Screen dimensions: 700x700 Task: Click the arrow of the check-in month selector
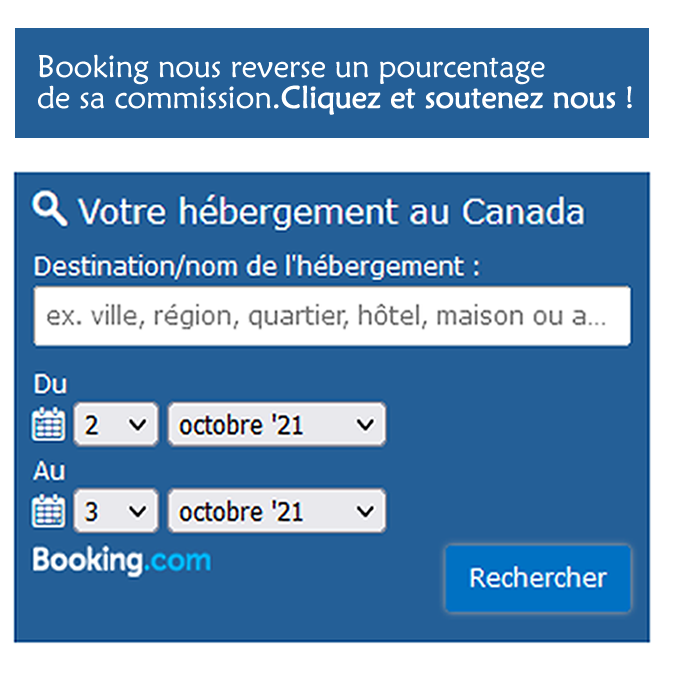(366, 425)
